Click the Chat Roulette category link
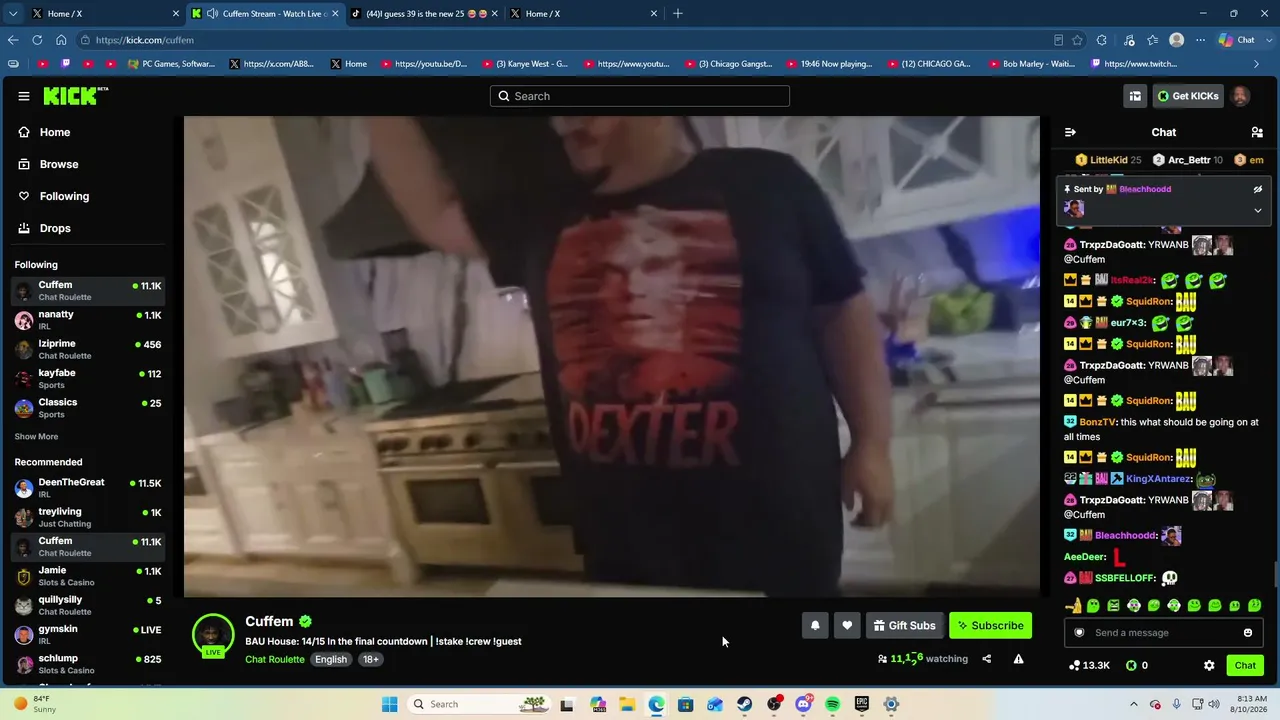1280x720 pixels. (275, 660)
